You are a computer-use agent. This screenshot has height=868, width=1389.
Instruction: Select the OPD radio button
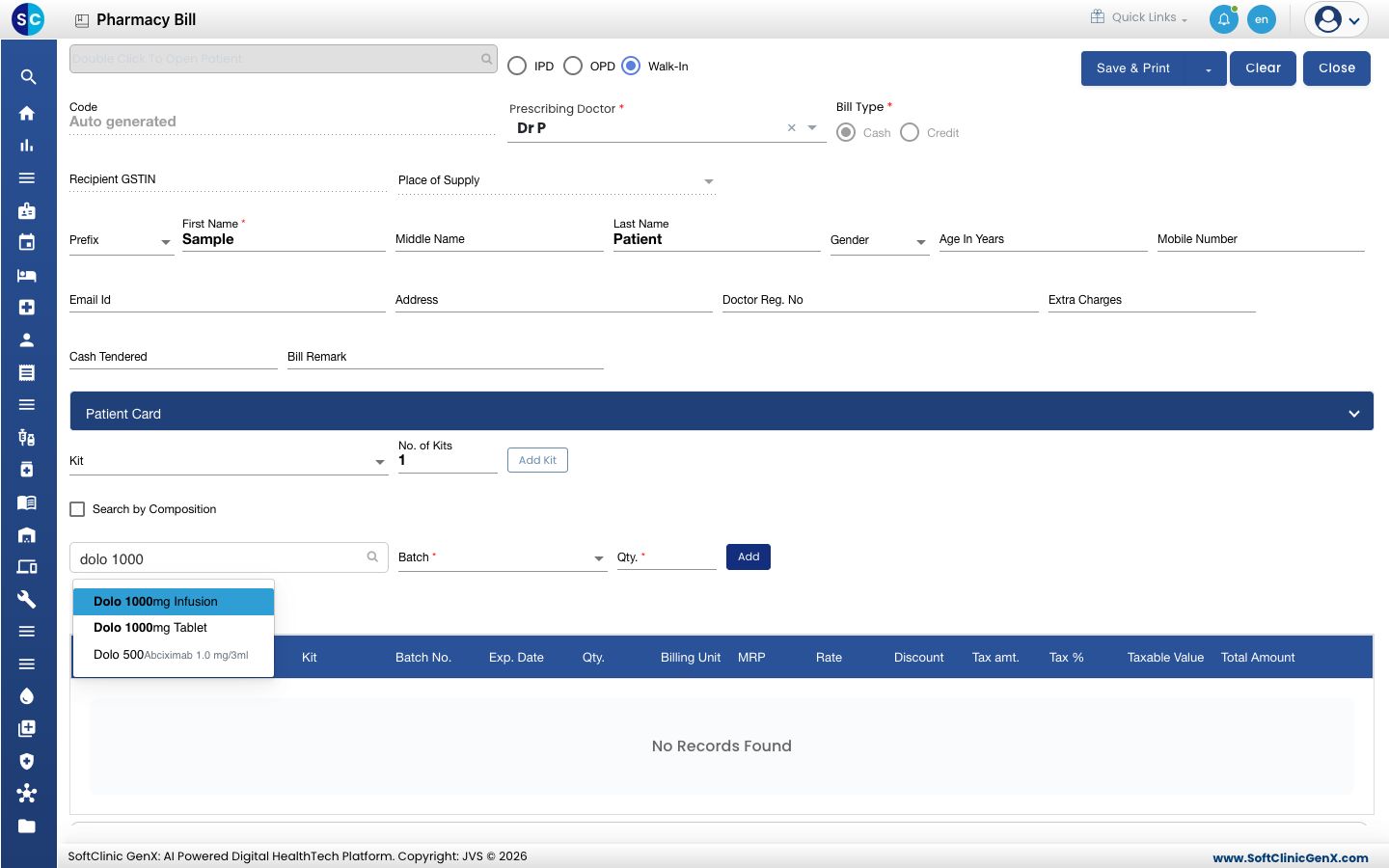tap(573, 66)
